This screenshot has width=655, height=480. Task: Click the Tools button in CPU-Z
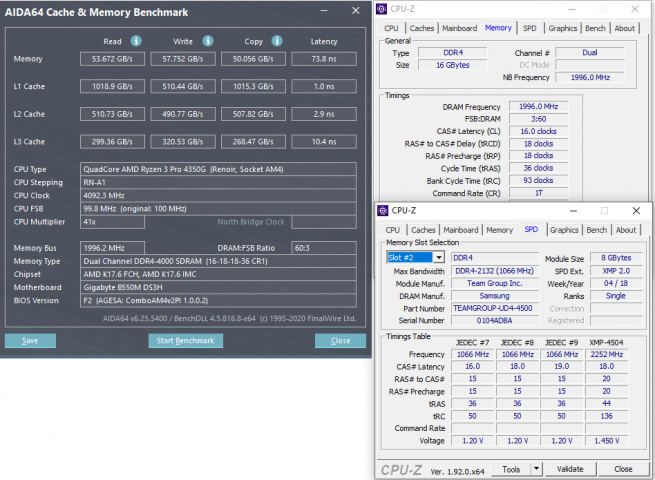511,469
